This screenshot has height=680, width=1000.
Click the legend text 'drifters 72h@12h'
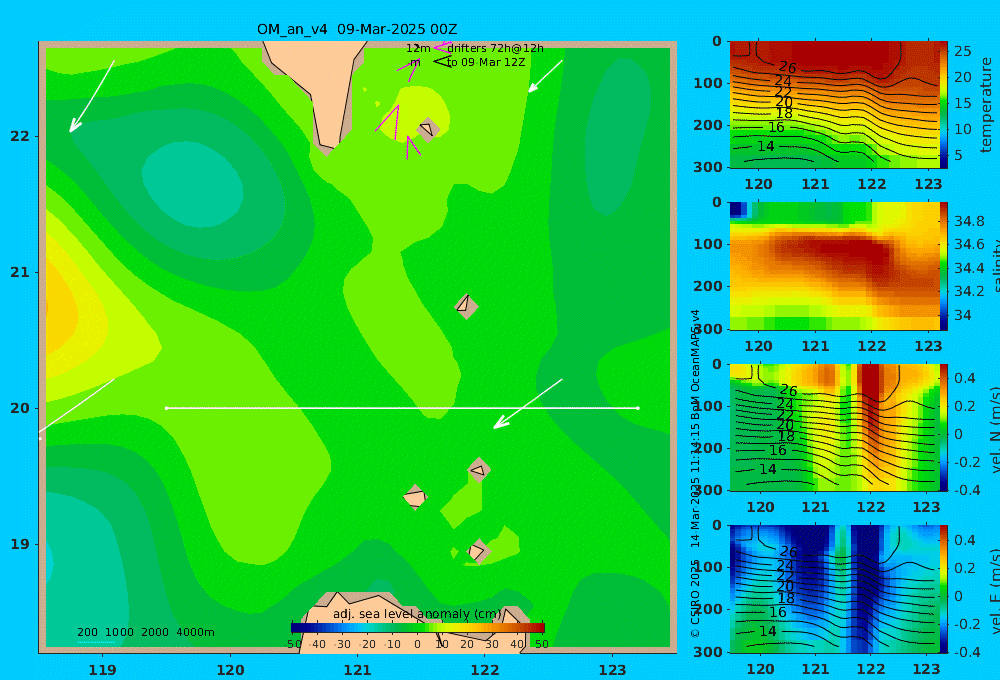[495, 48]
